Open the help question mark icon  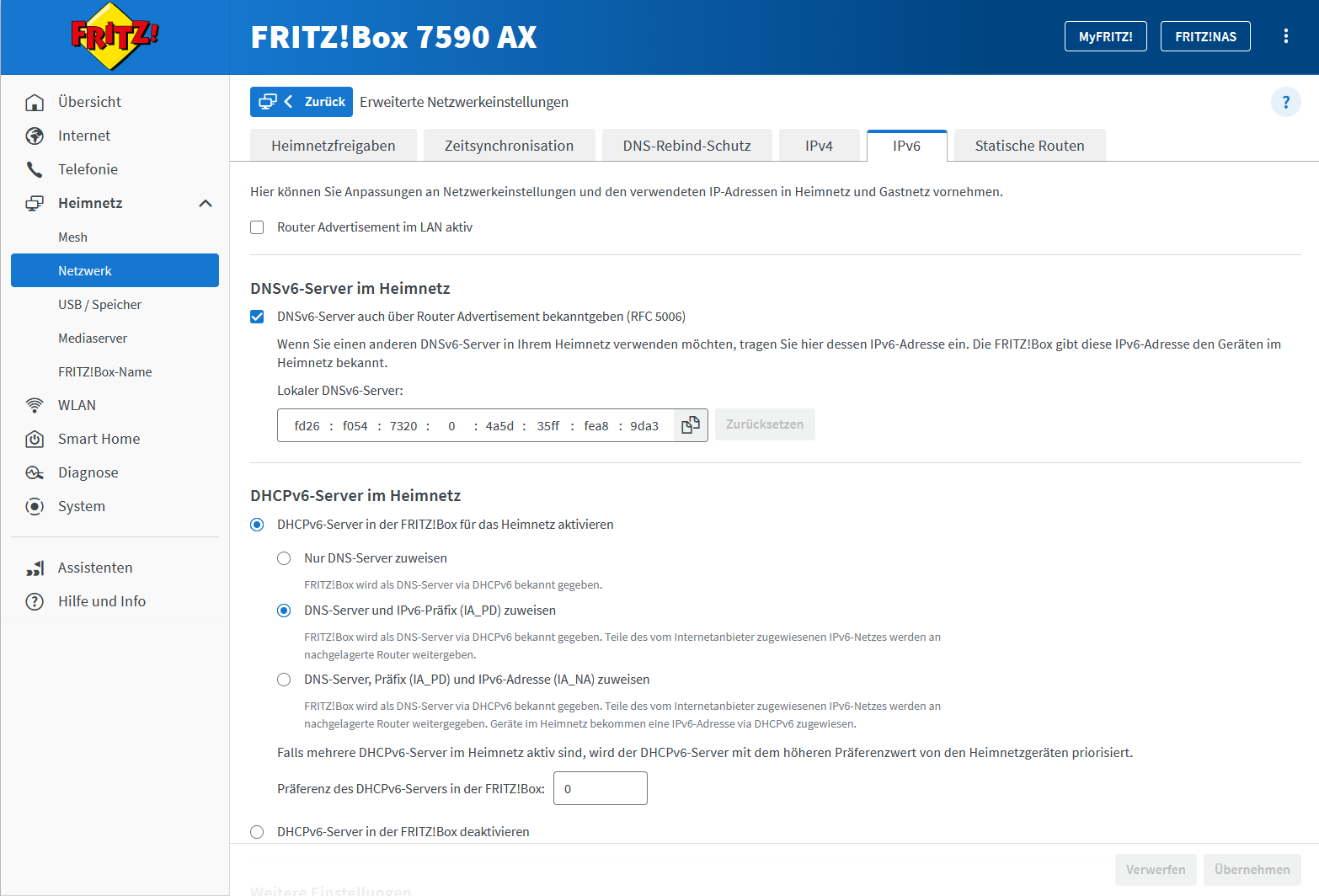click(1285, 103)
